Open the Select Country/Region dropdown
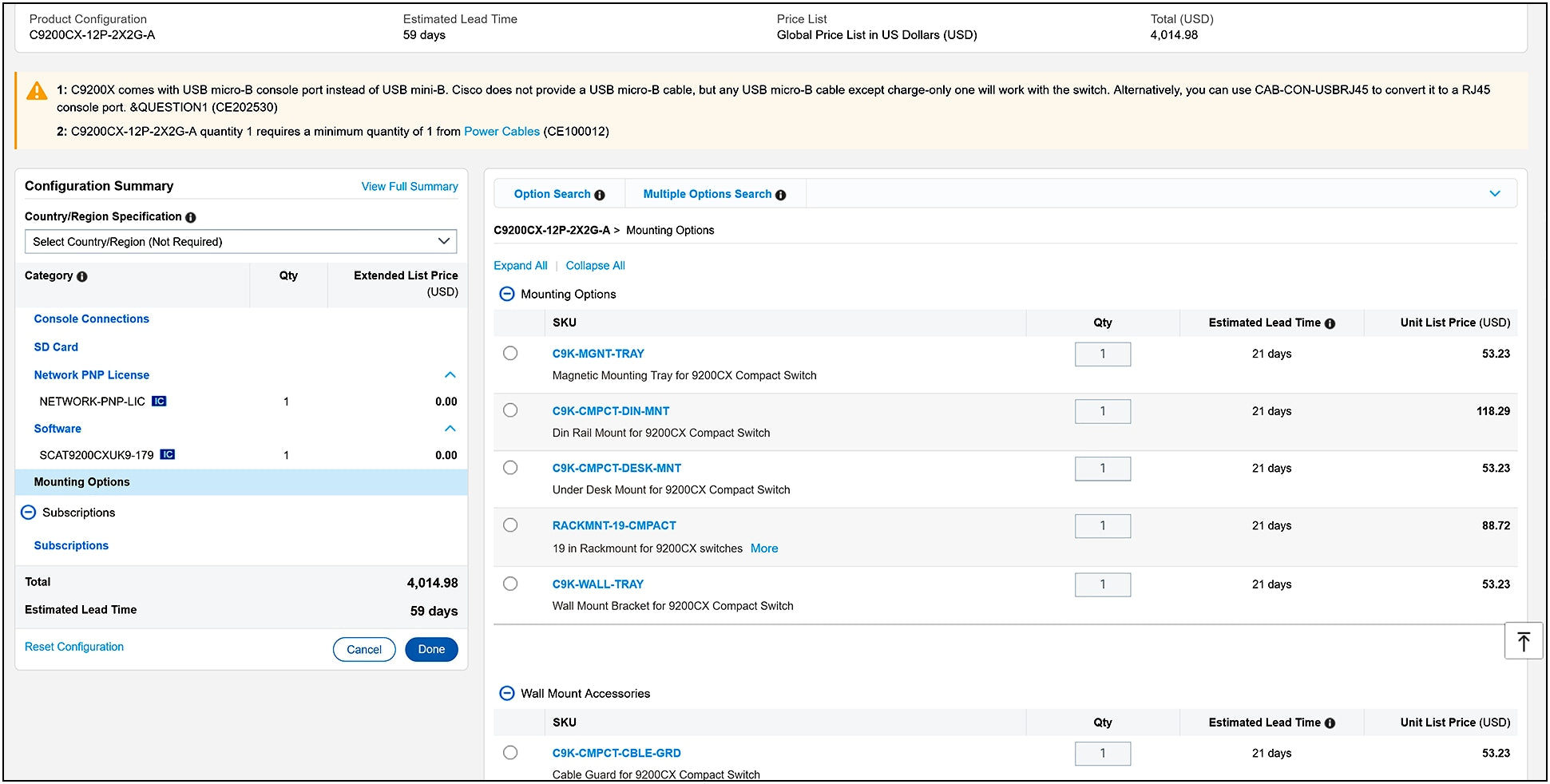 click(240, 241)
